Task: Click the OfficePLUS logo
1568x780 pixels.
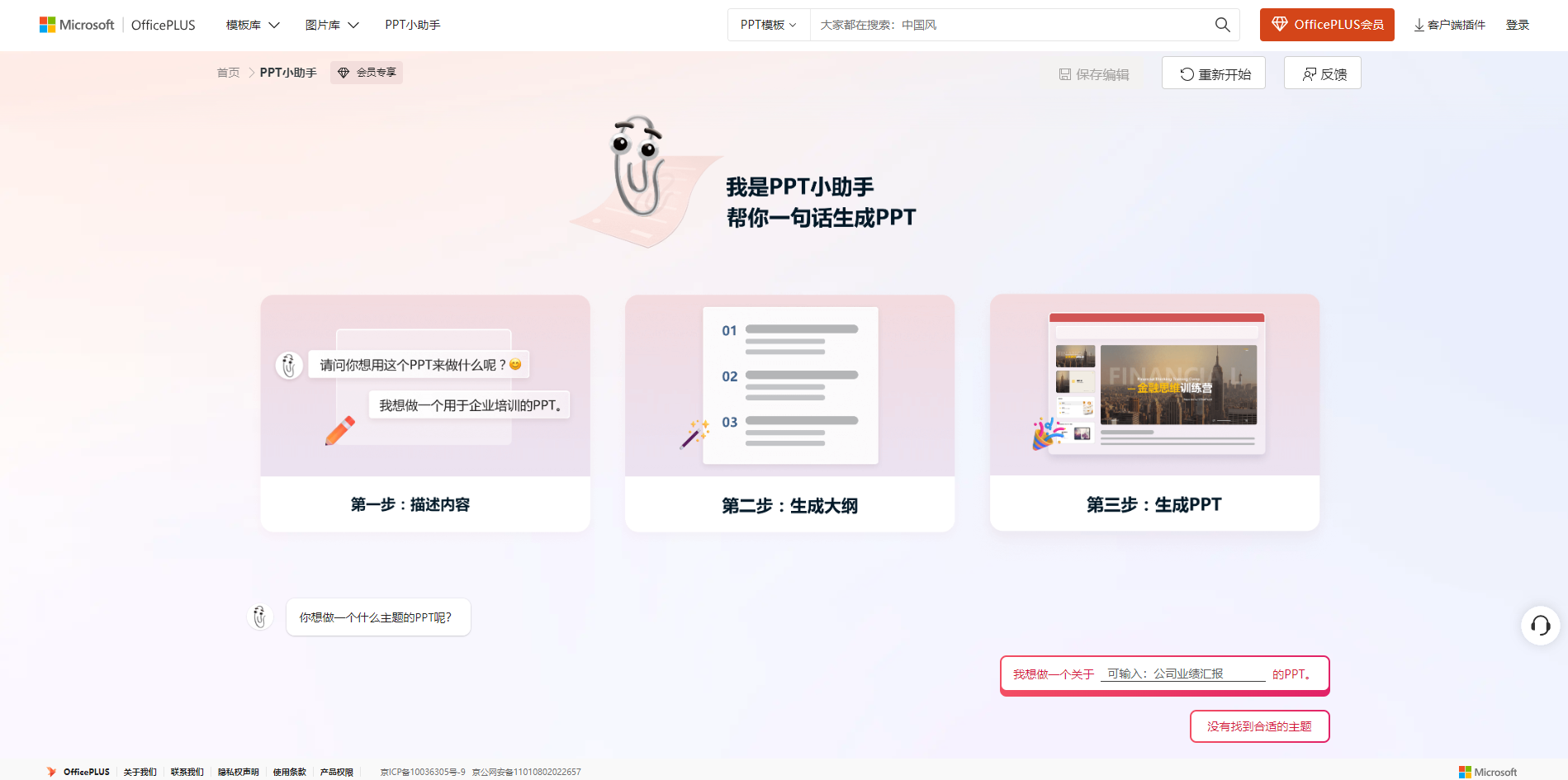Action: pyautogui.click(x=163, y=25)
